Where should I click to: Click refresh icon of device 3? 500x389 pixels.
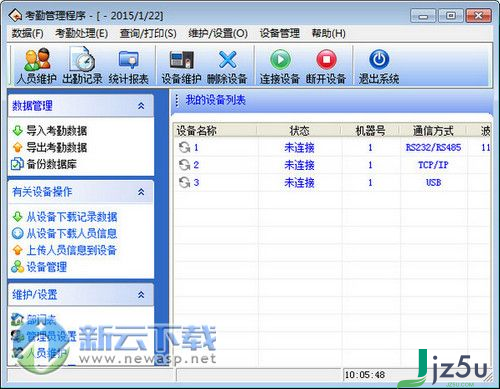point(184,182)
